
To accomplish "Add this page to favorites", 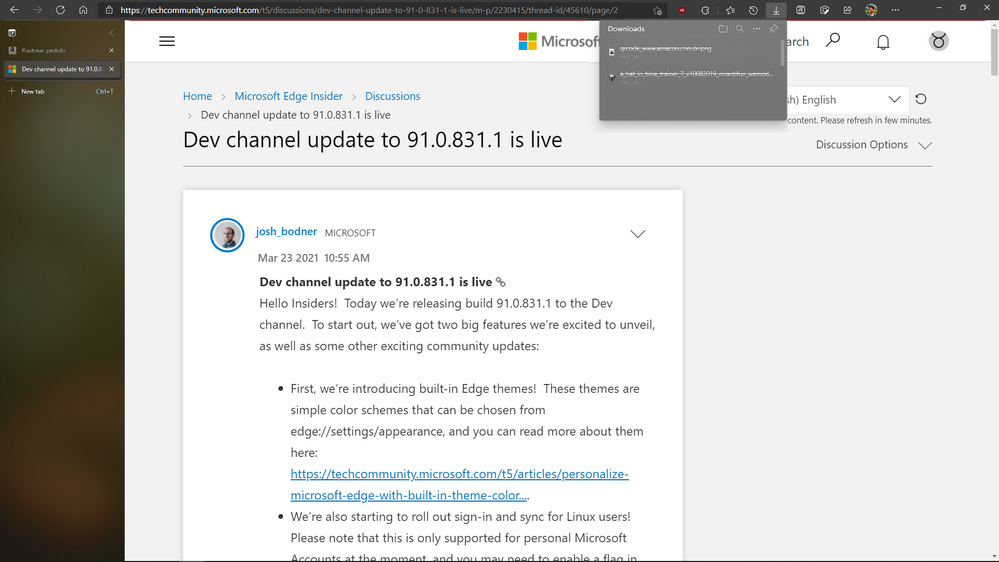I will pos(657,10).
